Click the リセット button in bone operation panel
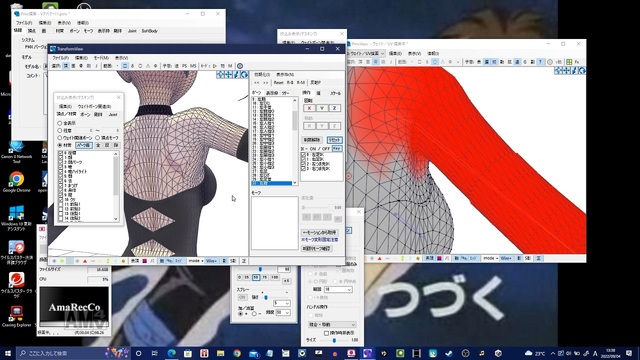The width and height of the screenshot is (640, 360). tap(334, 140)
